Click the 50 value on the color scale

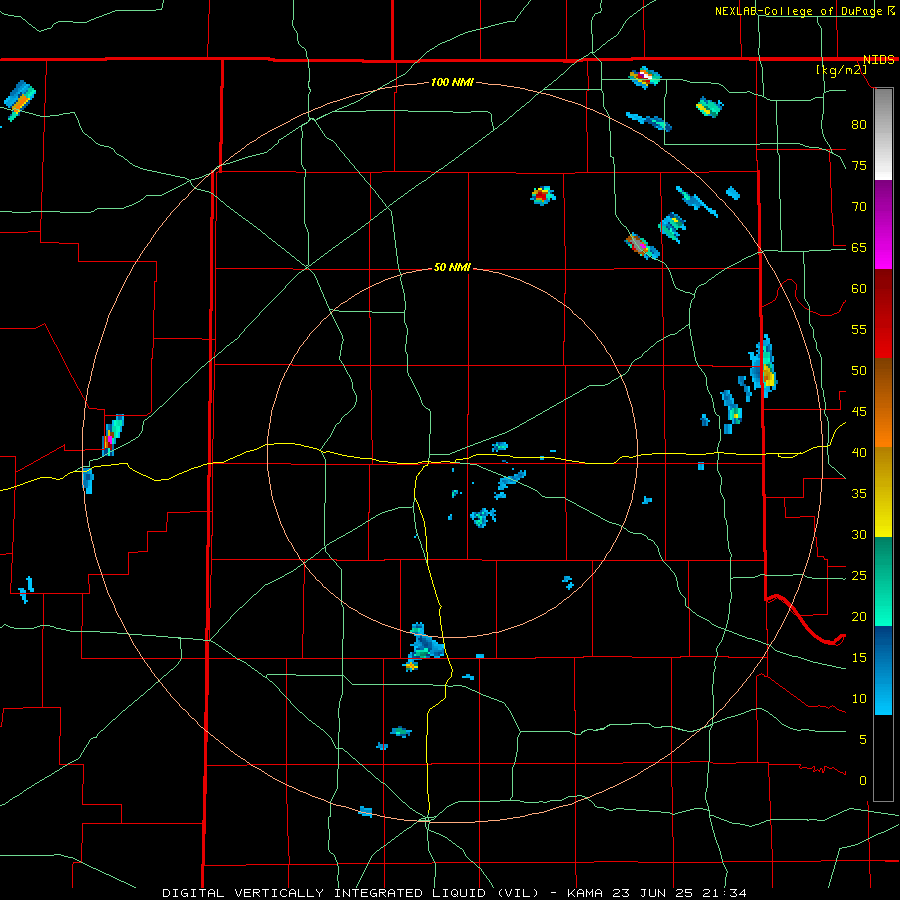click(859, 370)
